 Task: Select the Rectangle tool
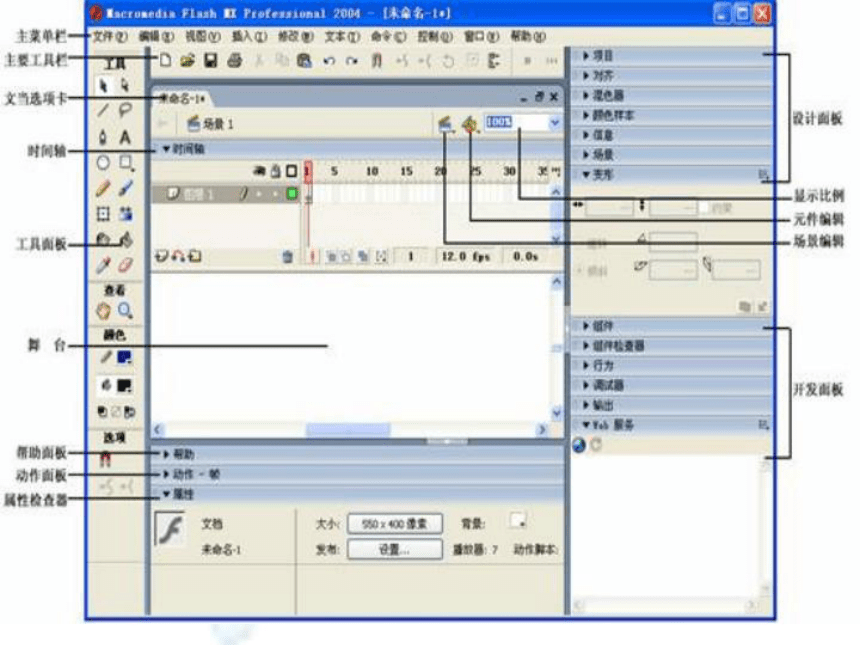click(126, 162)
